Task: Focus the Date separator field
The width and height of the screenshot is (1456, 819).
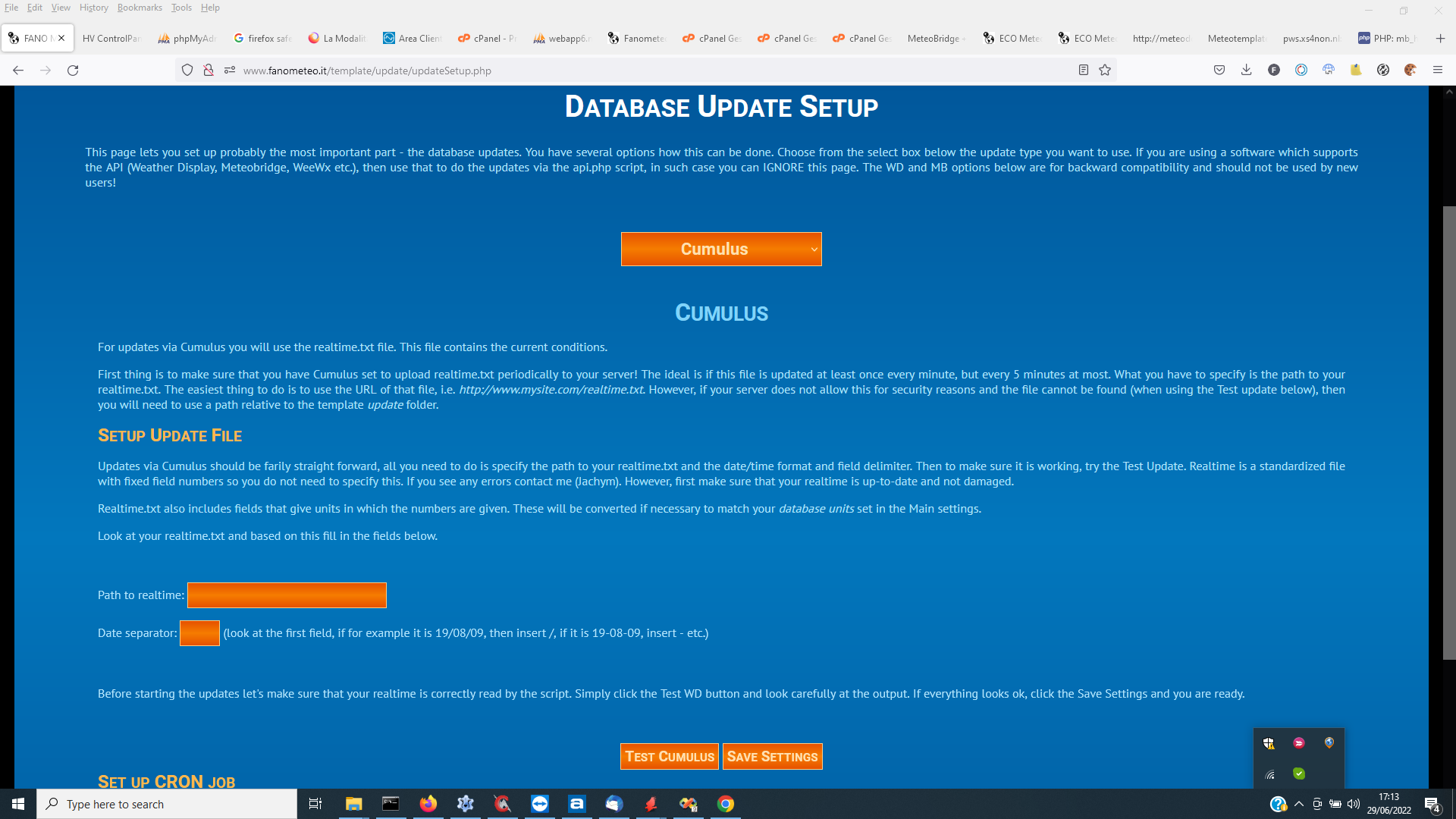Action: [199, 633]
